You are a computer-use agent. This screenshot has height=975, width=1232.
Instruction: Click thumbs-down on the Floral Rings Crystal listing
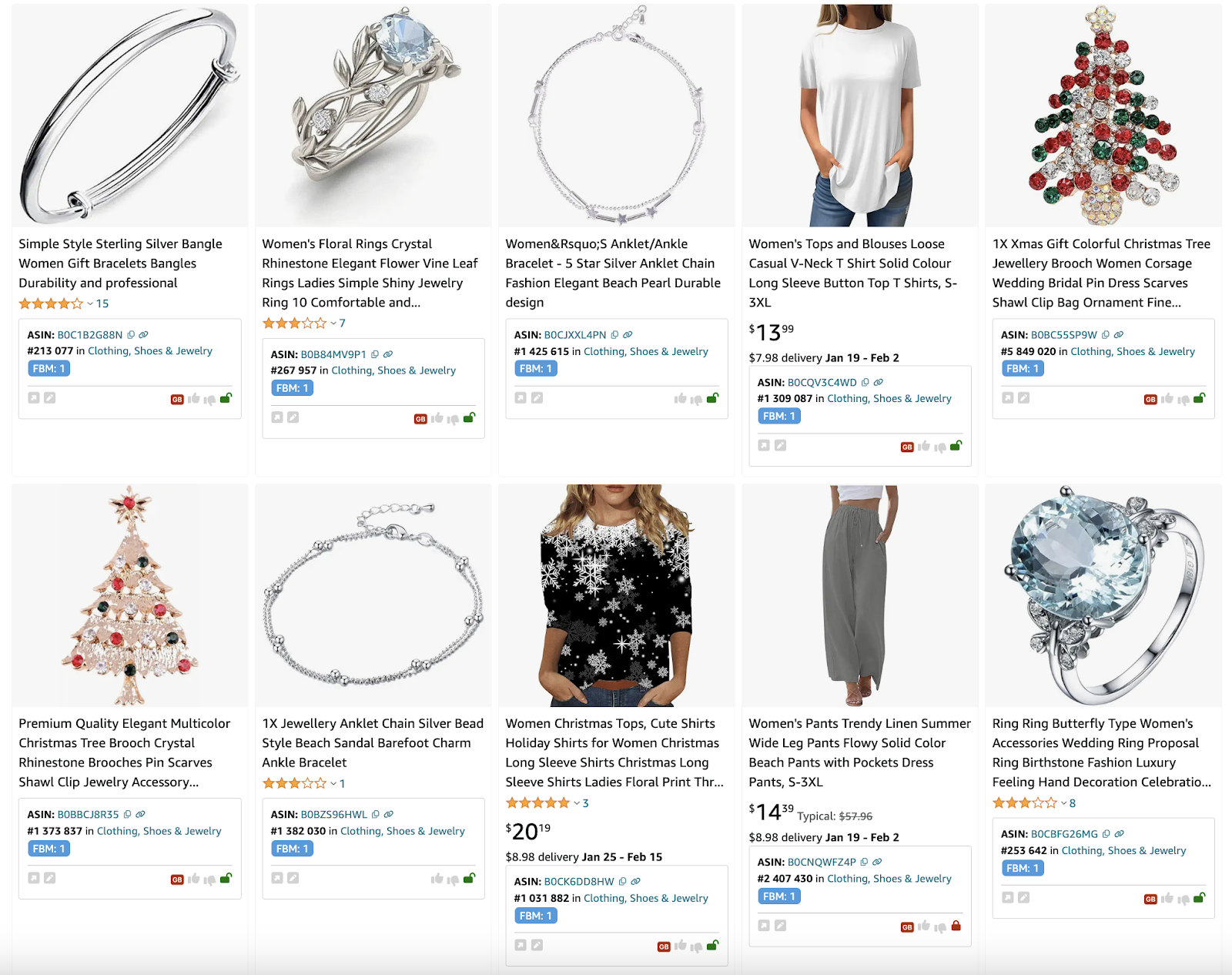(x=453, y=418)
